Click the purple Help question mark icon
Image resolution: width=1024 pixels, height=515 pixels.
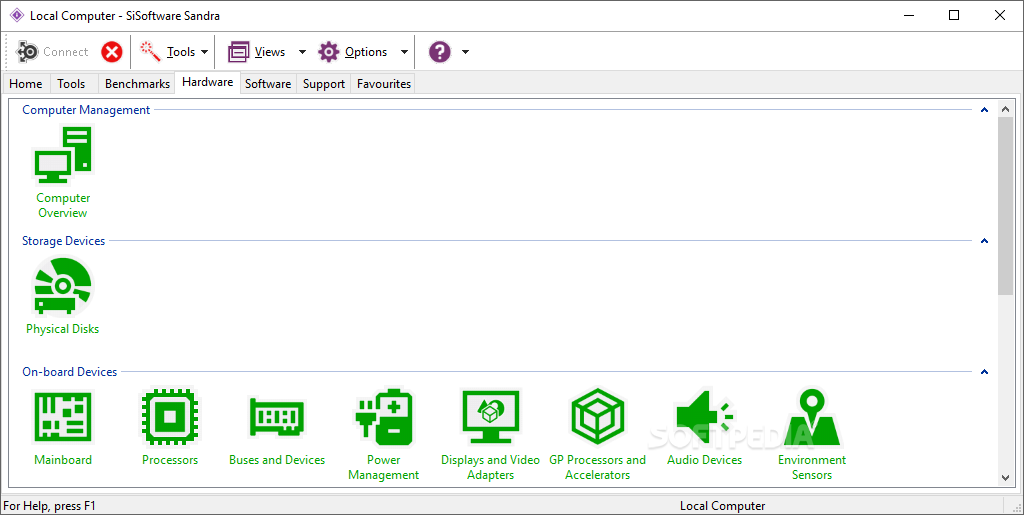click(x=440, y=52)
